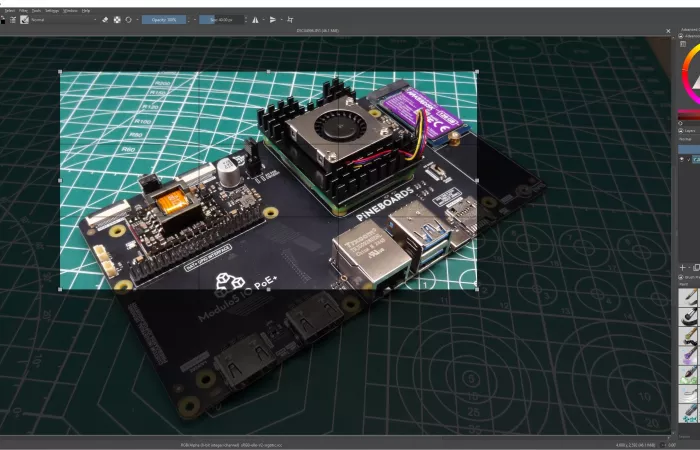This screenshot has height=450, width=700.
Task: Click the wrap around mode icon
Action: (290, 19)
